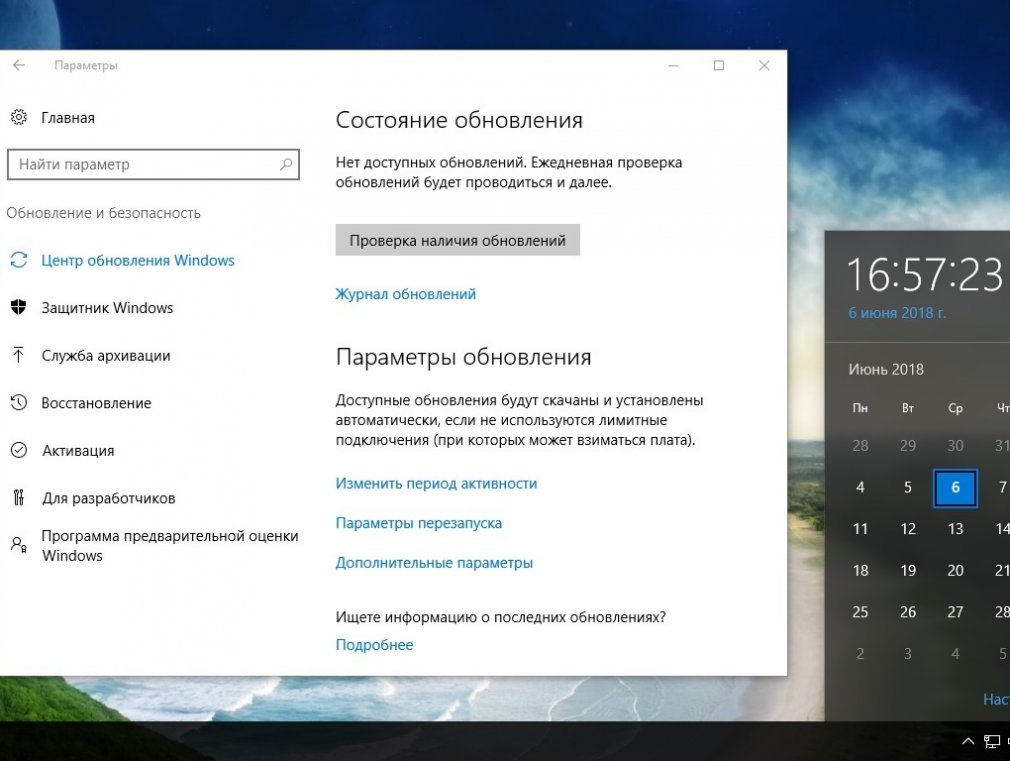Maximize the Параметры window
The width and height of the screenshot is (1010, 761).
[719, 65]
